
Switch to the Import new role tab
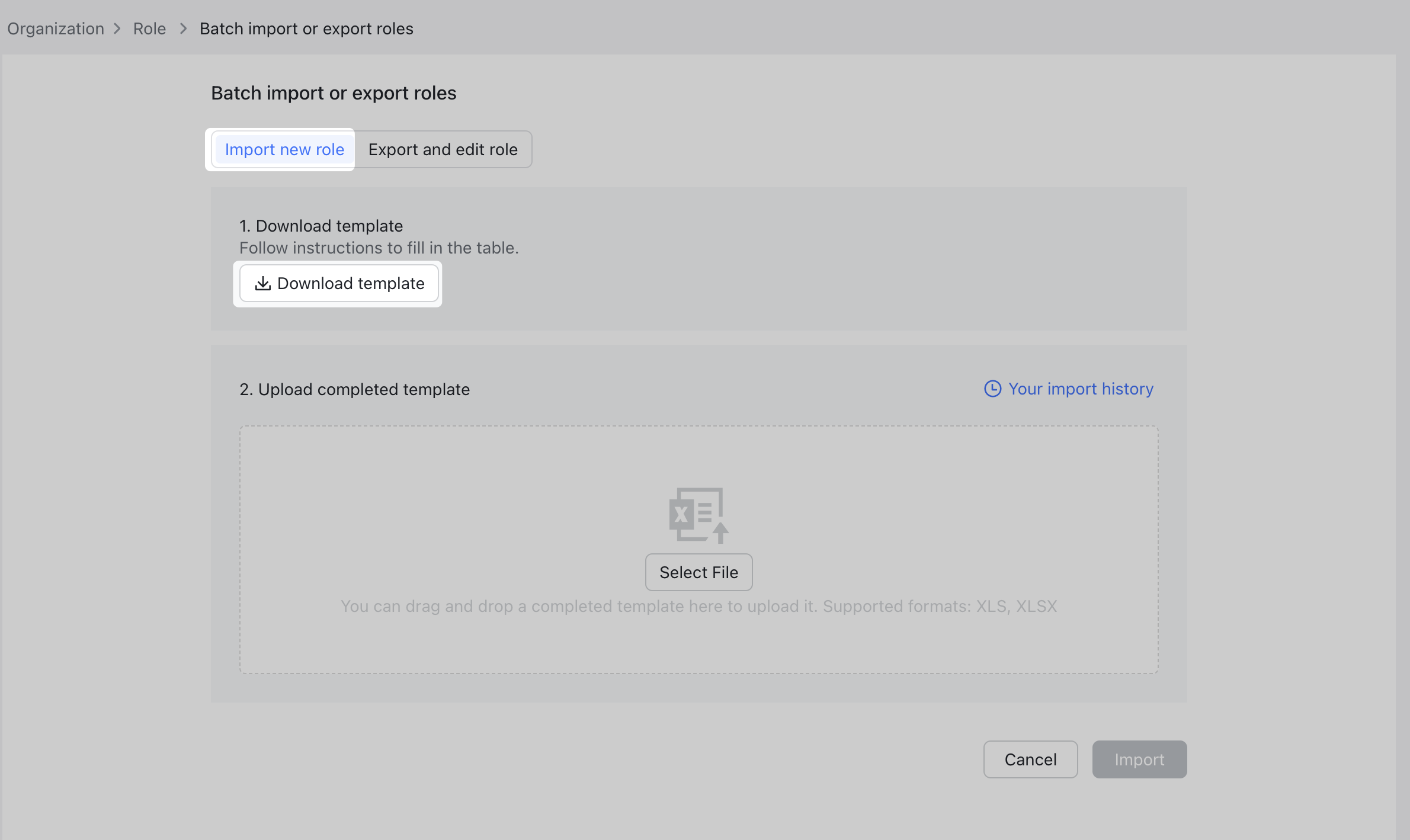(283, 149)
